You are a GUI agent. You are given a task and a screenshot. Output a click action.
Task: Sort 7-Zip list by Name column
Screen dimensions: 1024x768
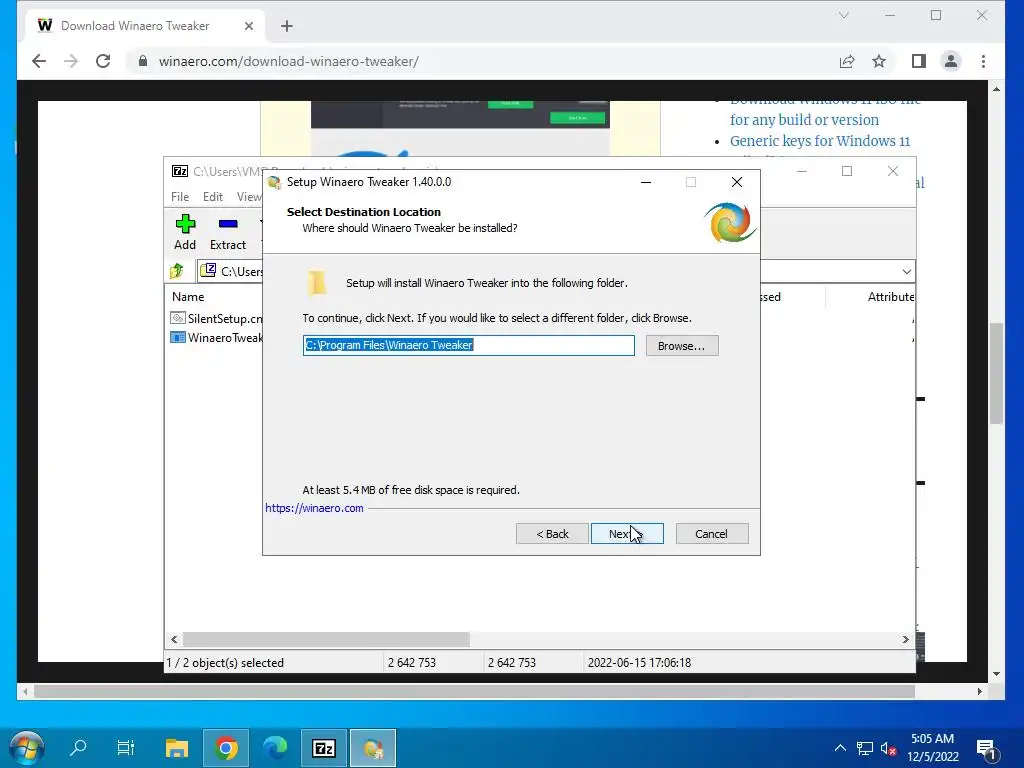(x=188, y=296)
